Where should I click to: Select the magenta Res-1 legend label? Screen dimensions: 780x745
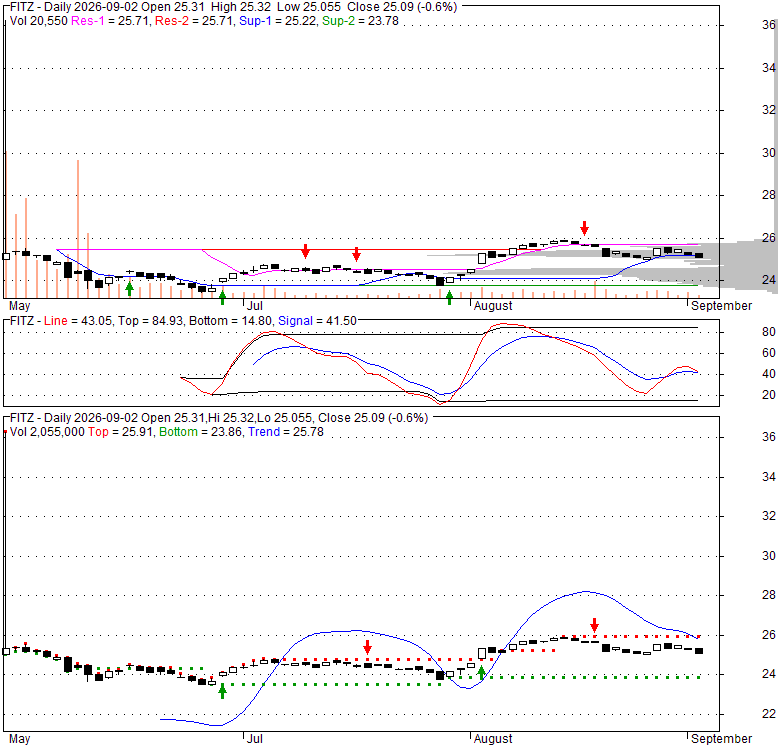tap(88, 21)
